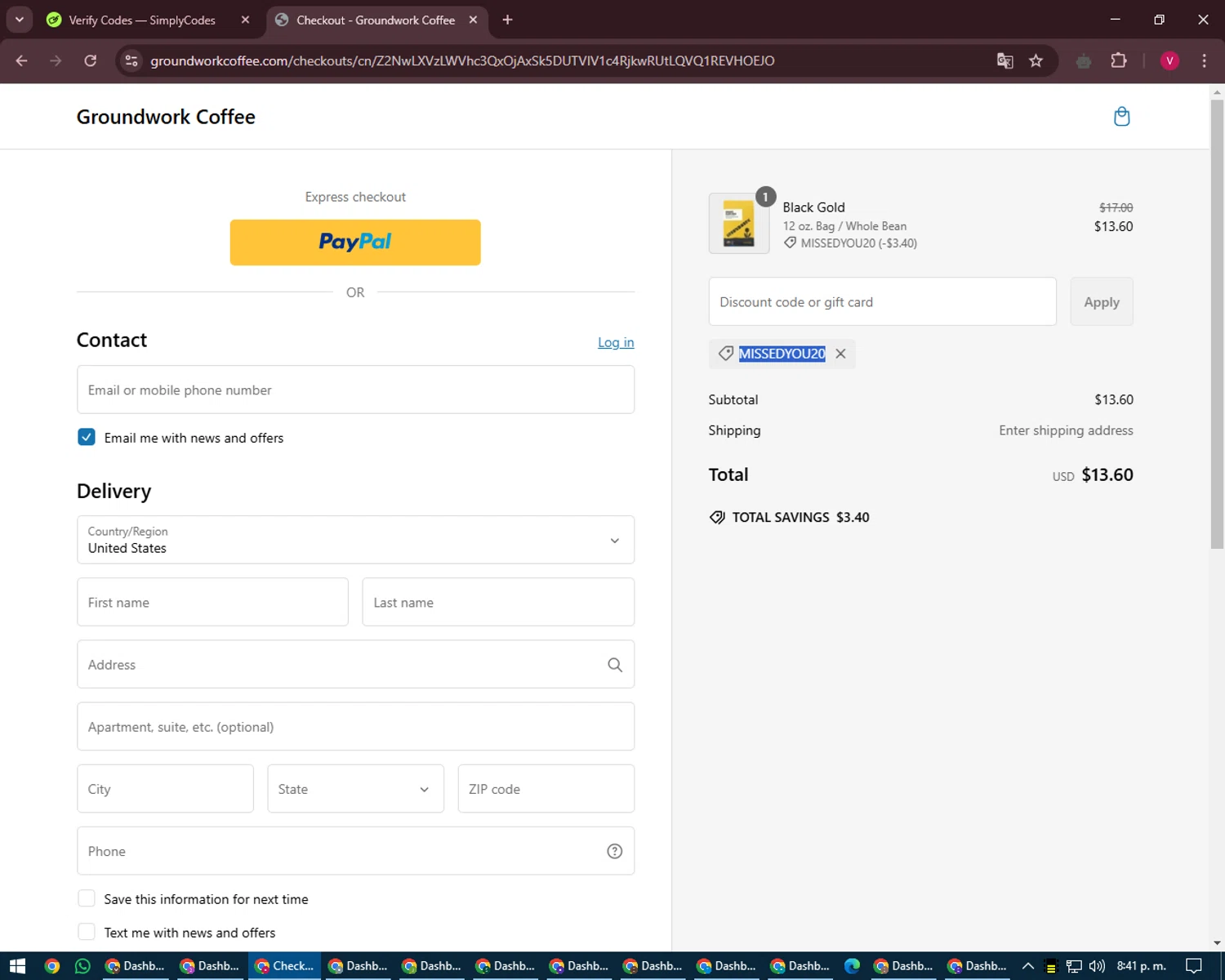Click the page vertical scrollbar
The width and height of the screenshot is (1225, 980).
(x=1217, y=323)
